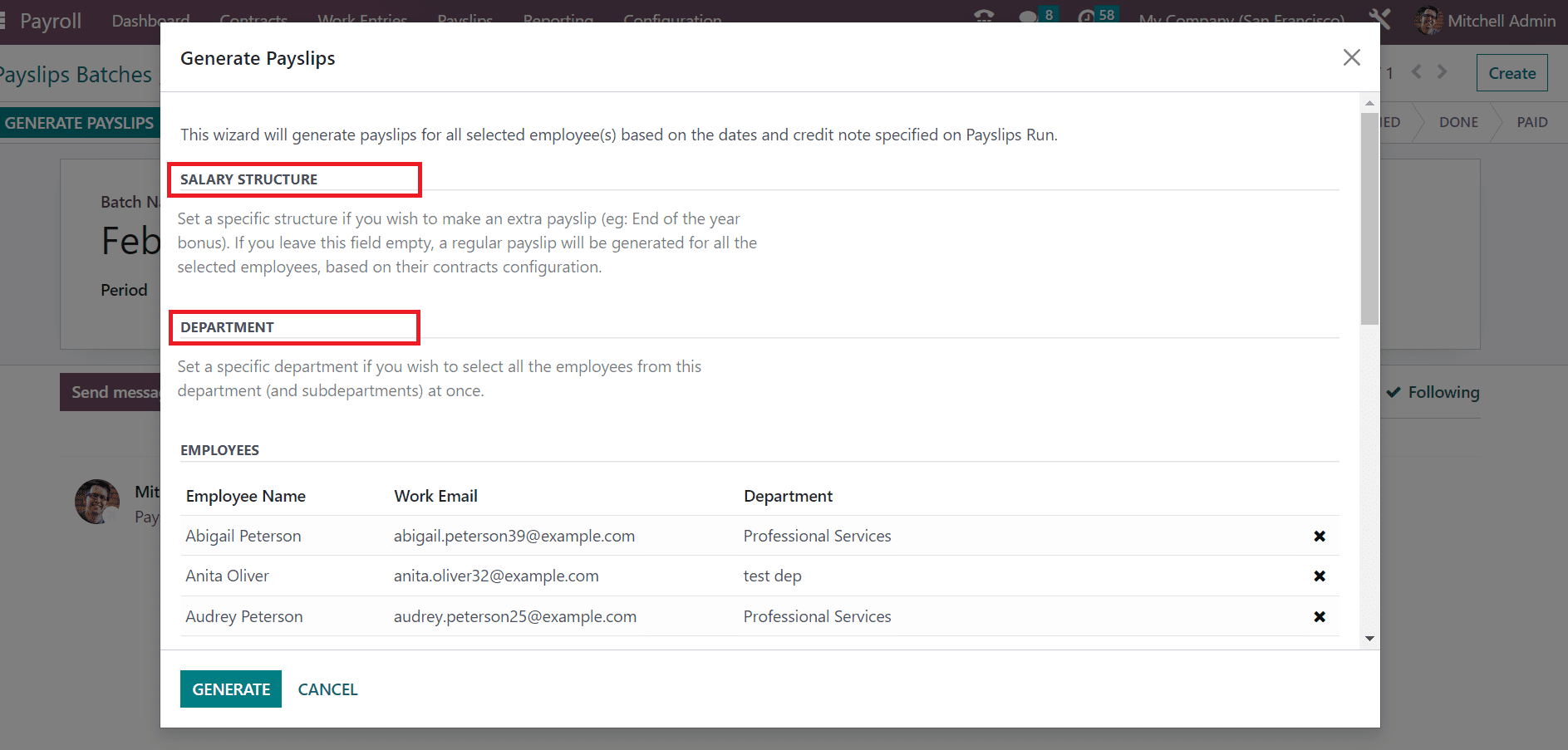Click the debug wrench tools icon
The height and width of the screenshot is (750, 1568).
point(1379,18)
